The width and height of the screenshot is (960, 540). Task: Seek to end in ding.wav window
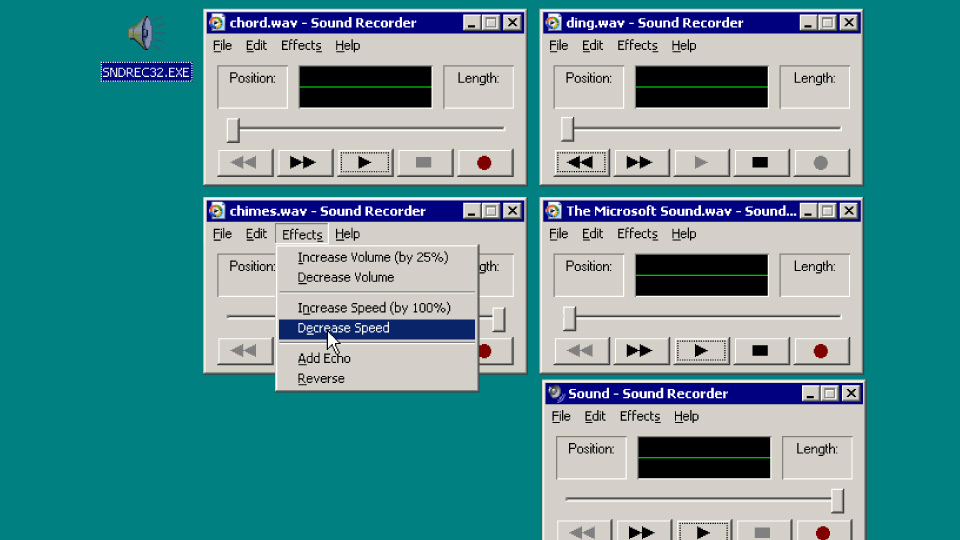tap(641, 163)
